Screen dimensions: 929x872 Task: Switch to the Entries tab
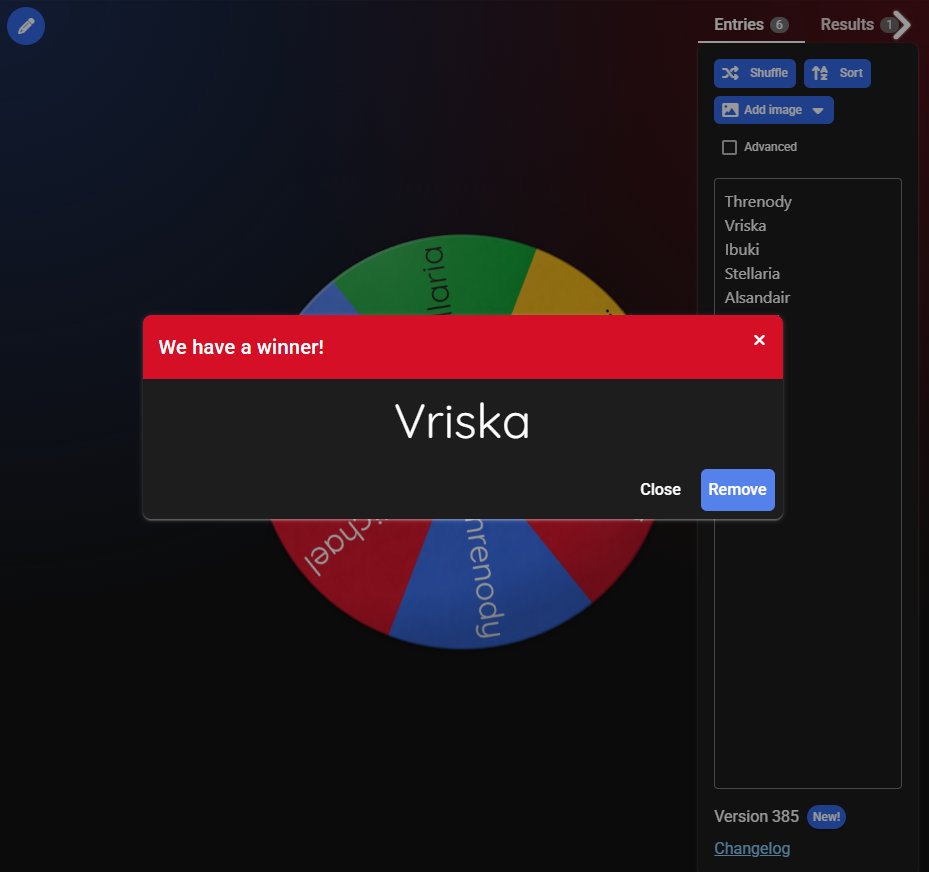[751, 24]
